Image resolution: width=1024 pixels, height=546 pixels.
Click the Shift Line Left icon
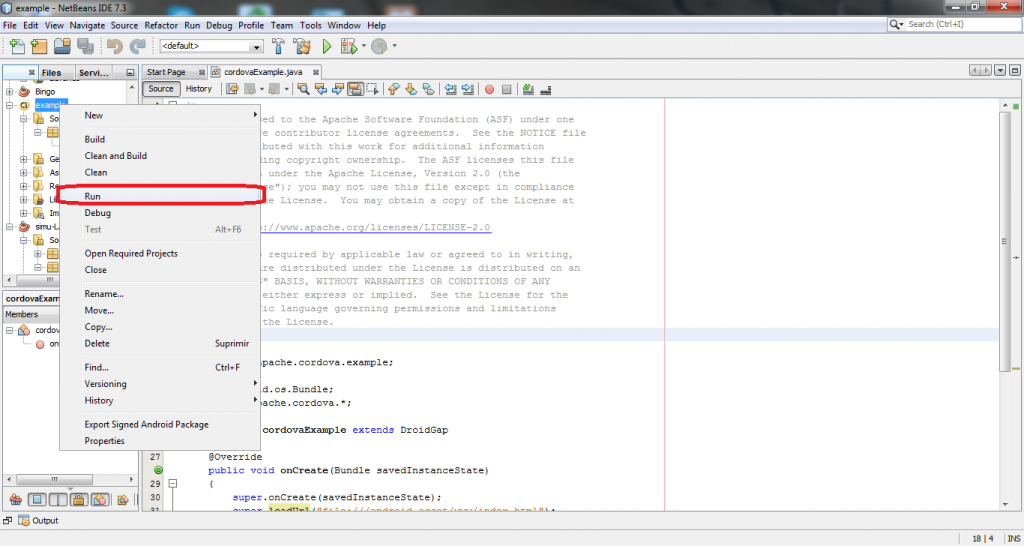coord(451,89)
